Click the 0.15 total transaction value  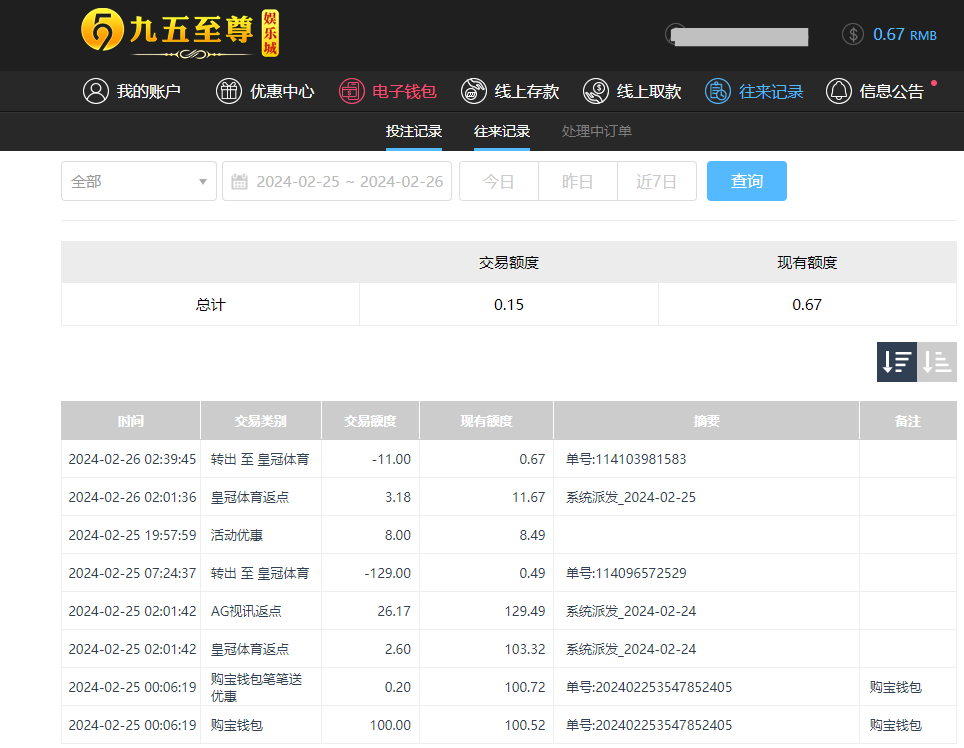pyautogui.click(x=508, y=305)
